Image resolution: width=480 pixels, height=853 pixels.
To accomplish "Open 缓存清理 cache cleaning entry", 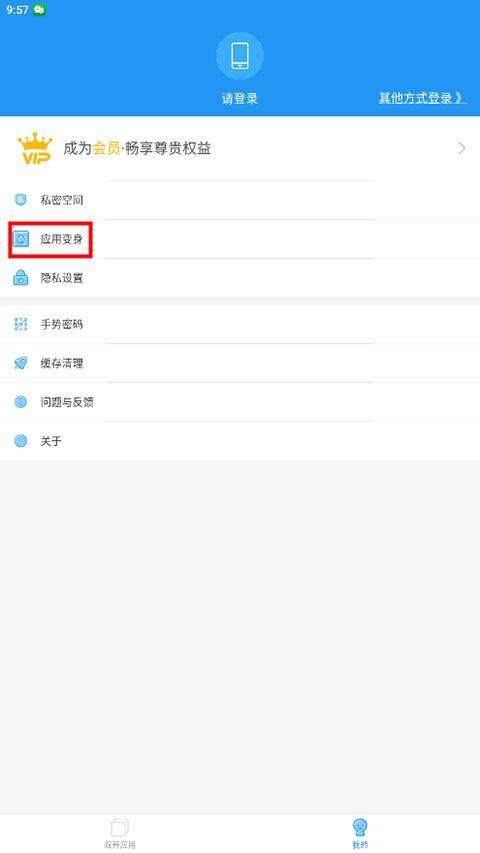I will pos(240,363).
